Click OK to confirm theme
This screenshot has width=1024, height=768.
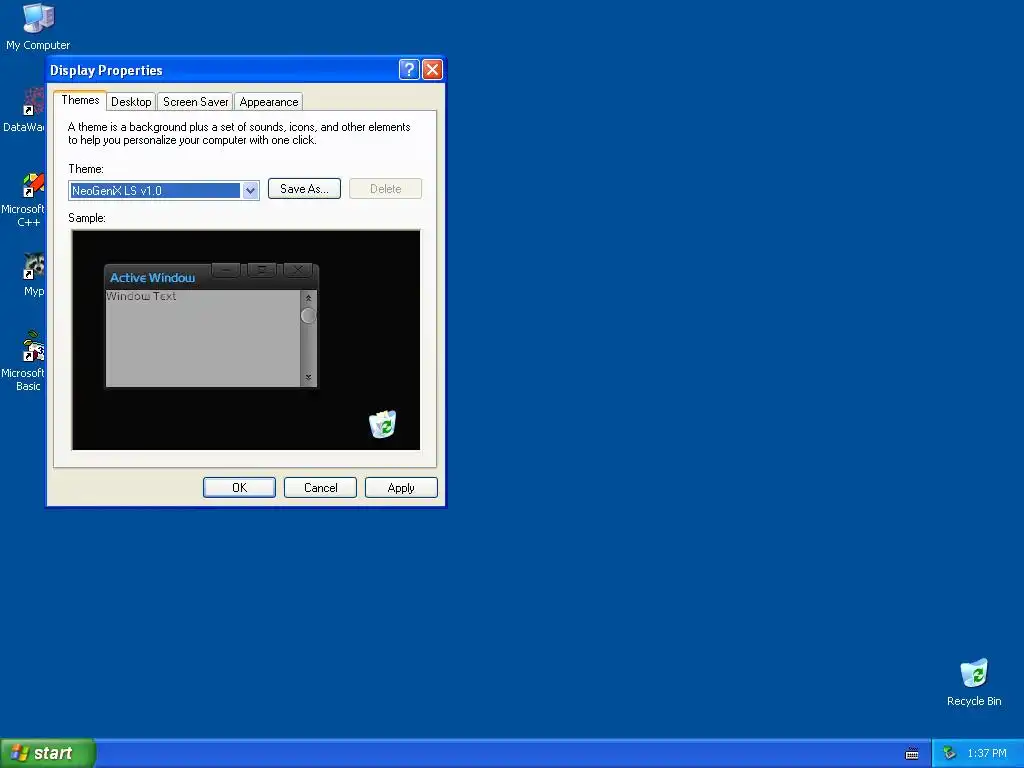click(x=239, y=488)
